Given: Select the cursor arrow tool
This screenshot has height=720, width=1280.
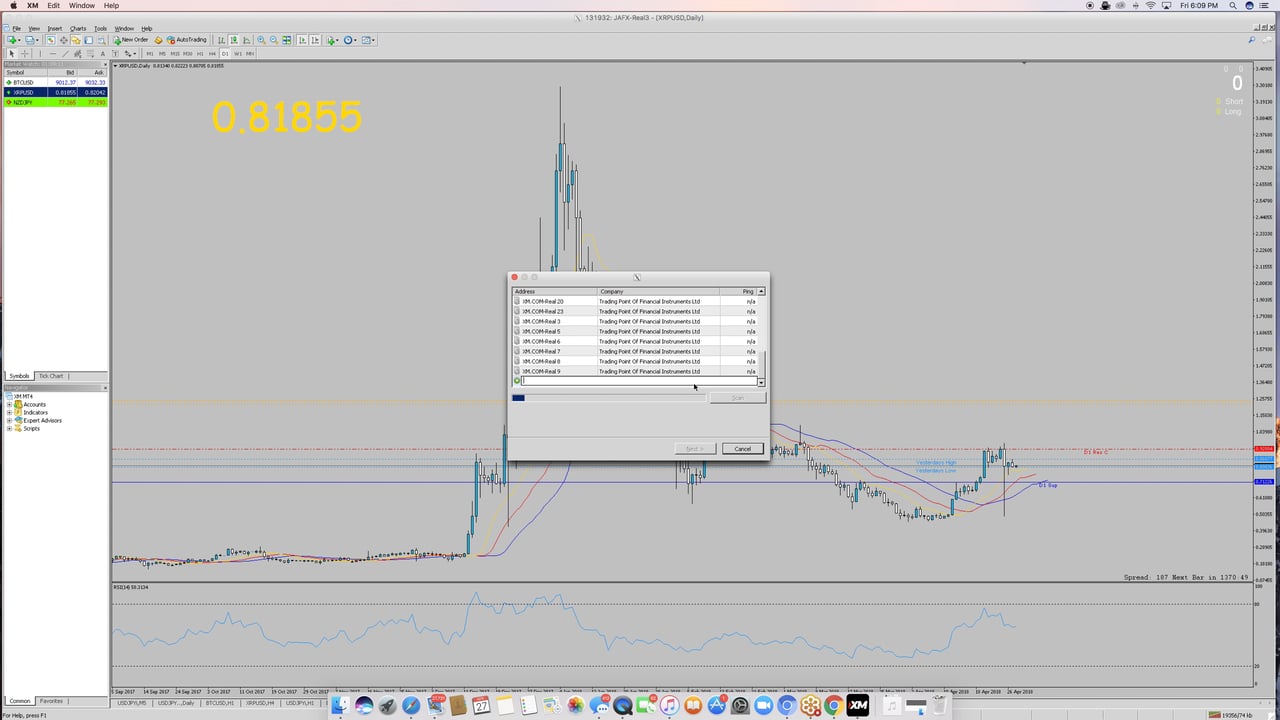Looking at the screenshot, I should 12,53.
